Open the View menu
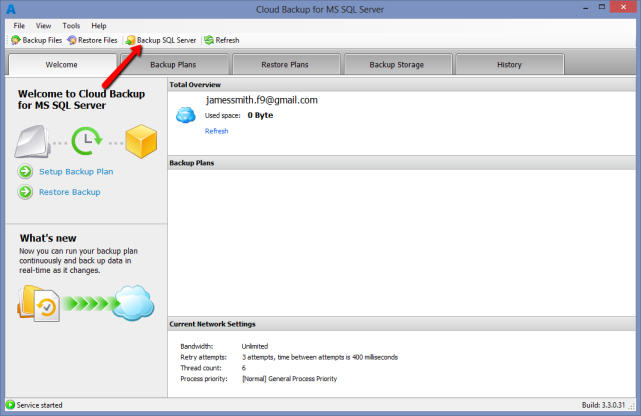The height and width of the screenshot is (416, 641). click(x=44, y=25)
